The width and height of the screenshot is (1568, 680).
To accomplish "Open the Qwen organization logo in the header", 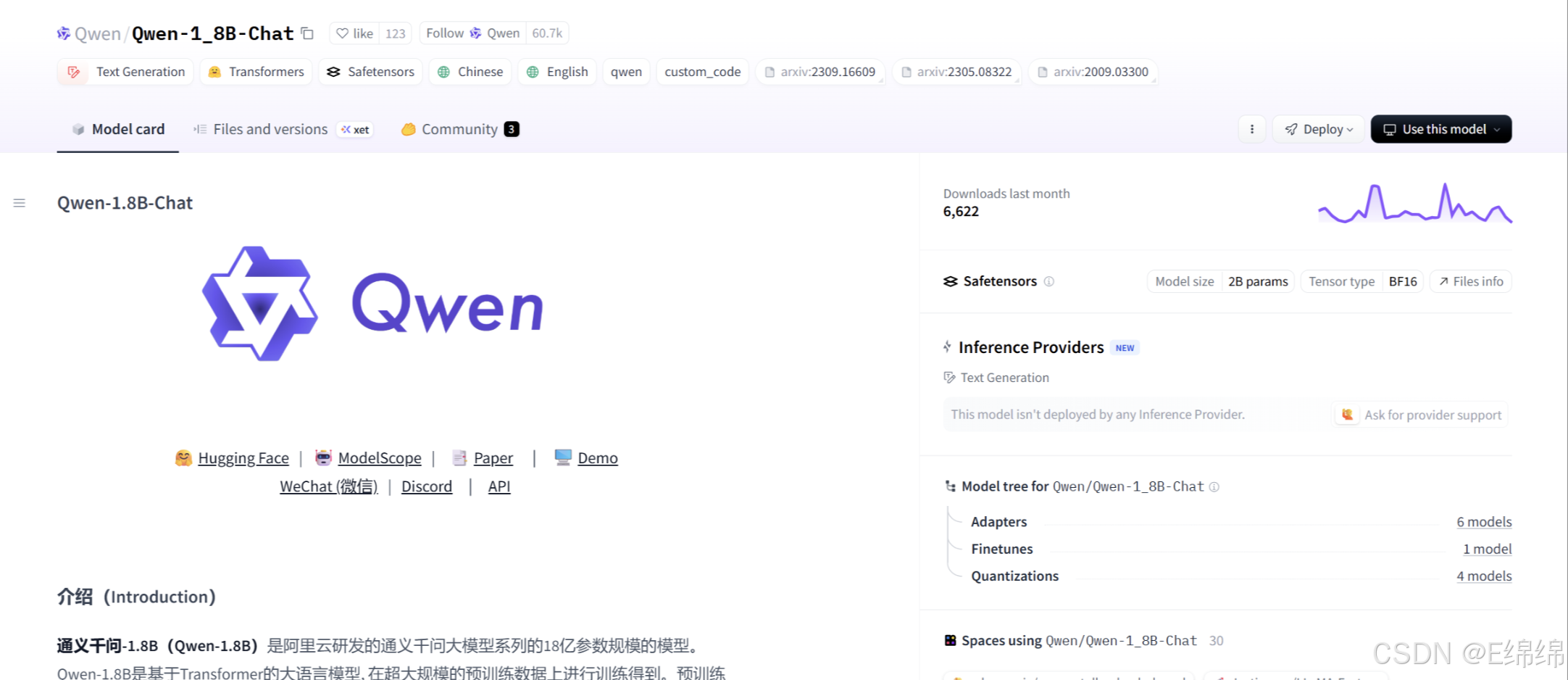I will [x=64, y=33].
